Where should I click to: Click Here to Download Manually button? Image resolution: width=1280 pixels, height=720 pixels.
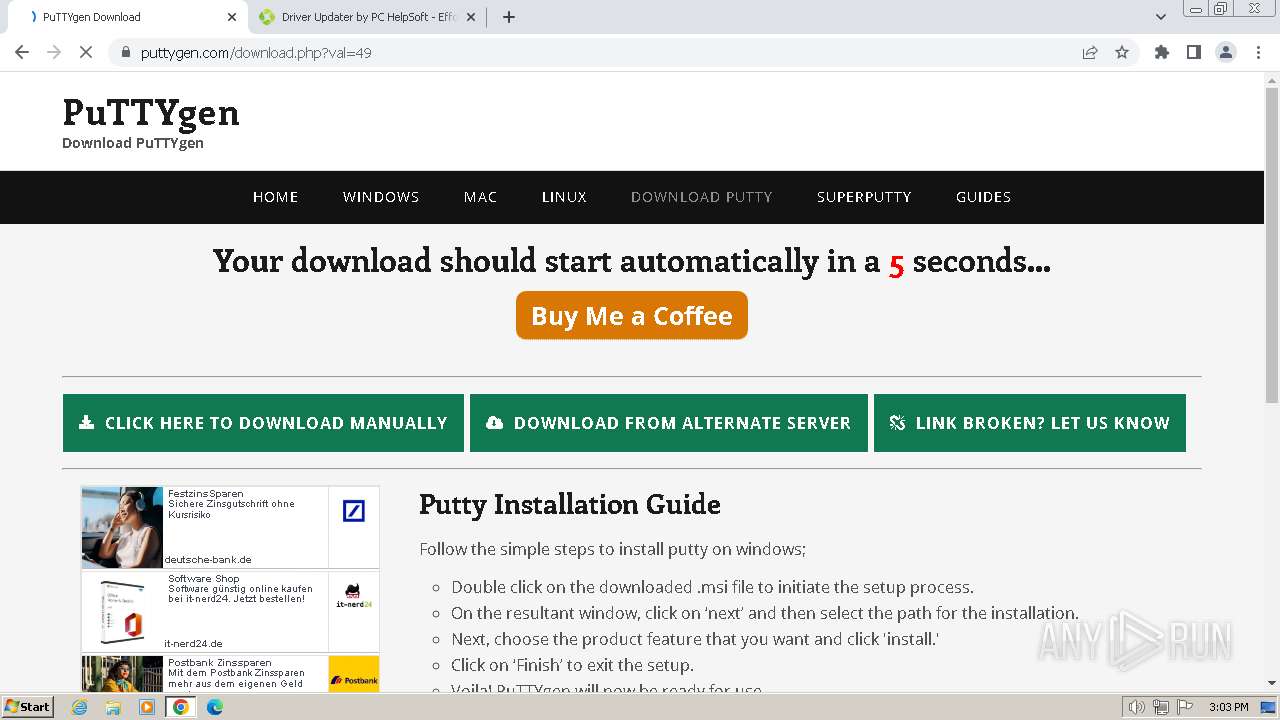tap(263, 423)
